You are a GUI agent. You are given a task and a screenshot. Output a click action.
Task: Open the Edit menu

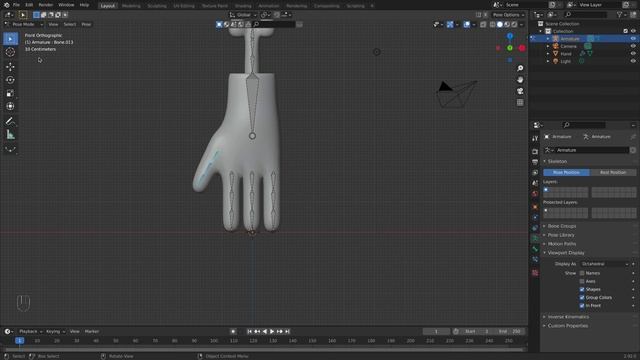tap(29, 5)
